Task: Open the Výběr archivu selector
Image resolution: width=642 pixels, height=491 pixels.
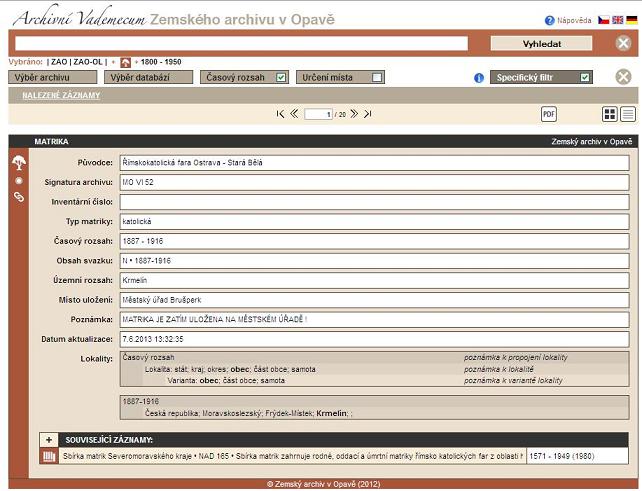Action: click(52, 77)
